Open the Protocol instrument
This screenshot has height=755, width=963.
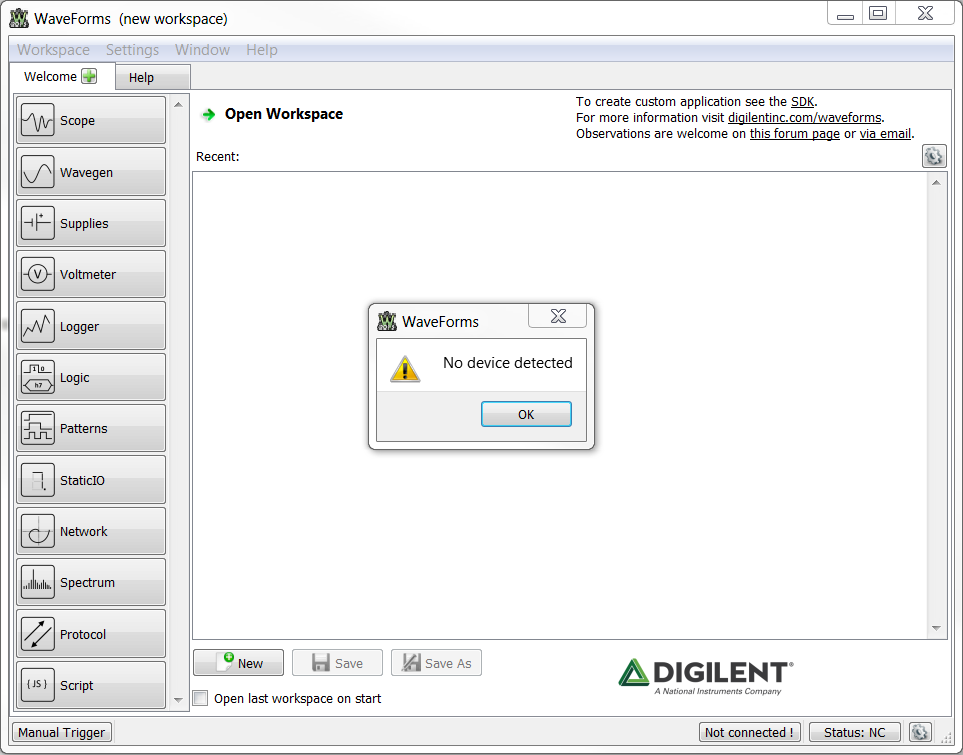pos(91,634)
